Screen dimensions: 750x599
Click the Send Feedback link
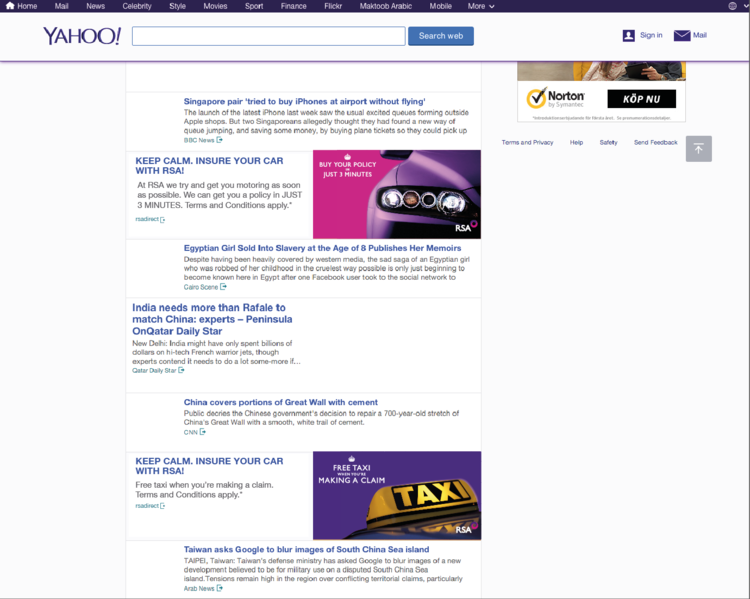(655, 143)
